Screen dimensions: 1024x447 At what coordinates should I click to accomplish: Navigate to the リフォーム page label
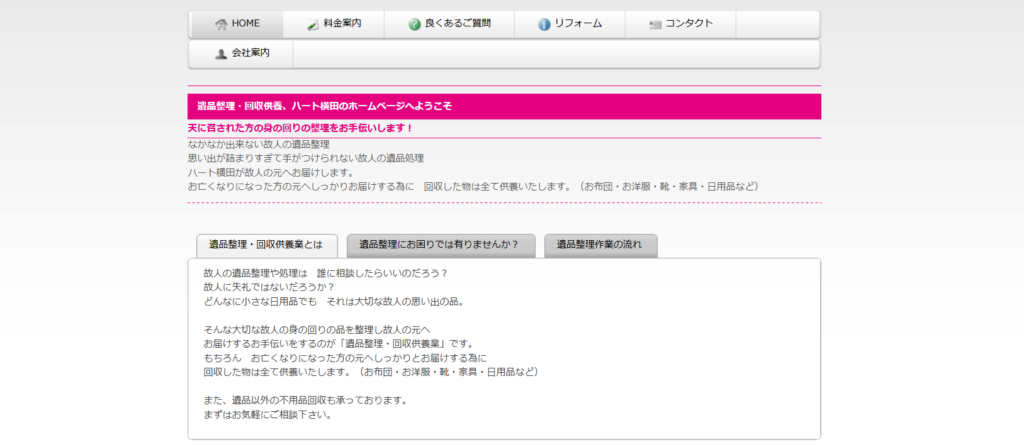pos(578,24)
